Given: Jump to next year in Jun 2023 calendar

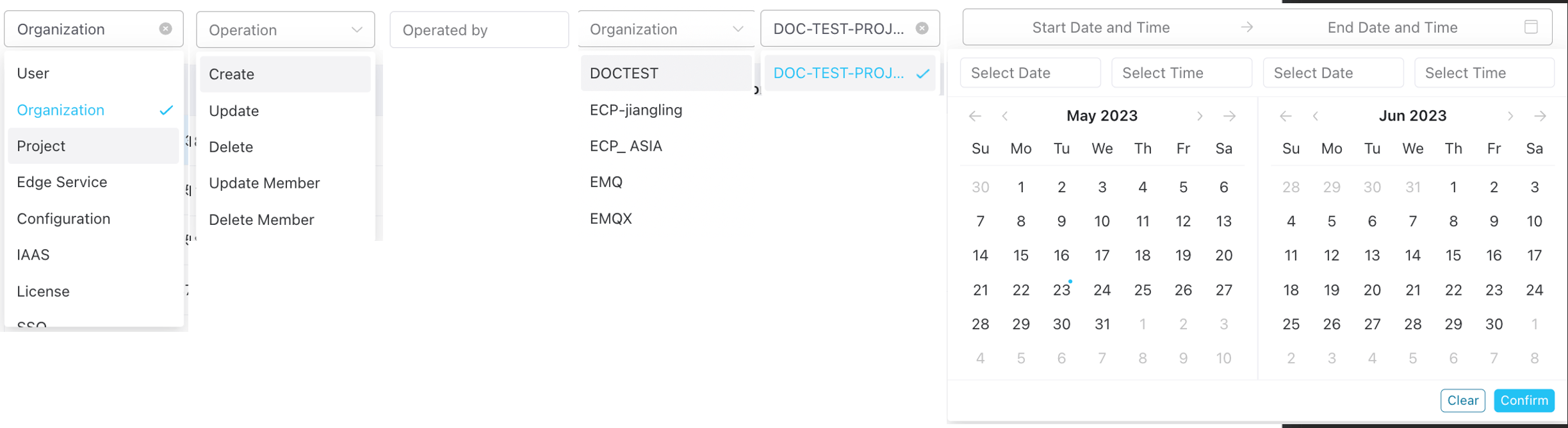Looking at the screenshot, I should pos(1540,116).
